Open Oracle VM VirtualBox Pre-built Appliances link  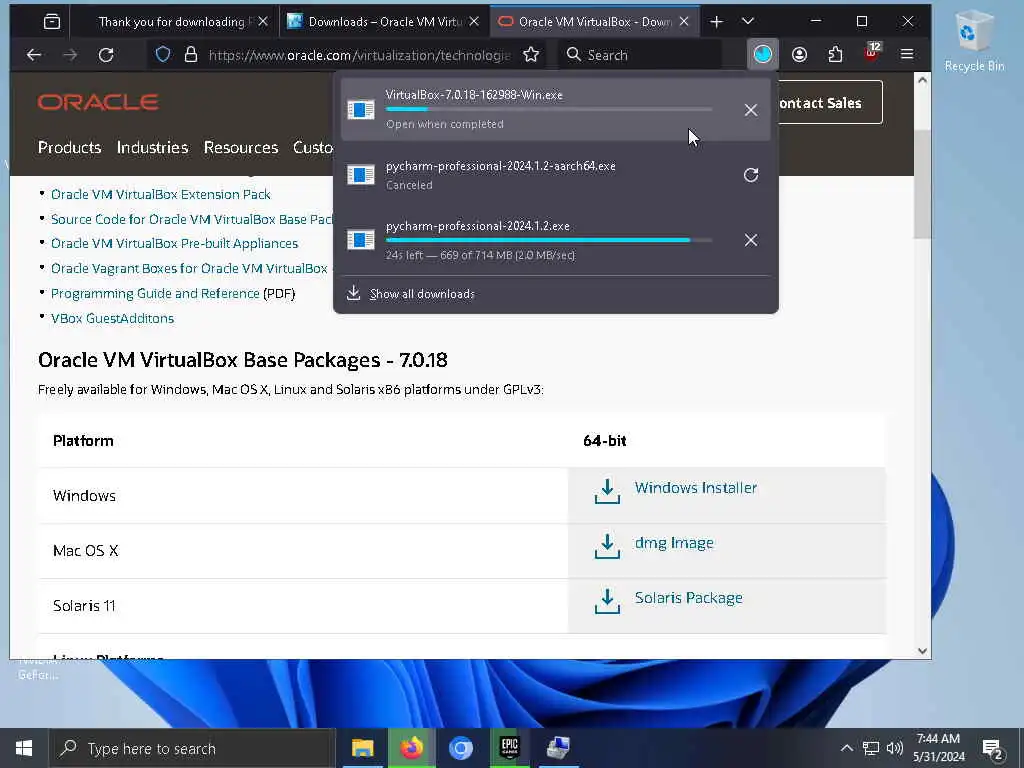tap(174, 244)
